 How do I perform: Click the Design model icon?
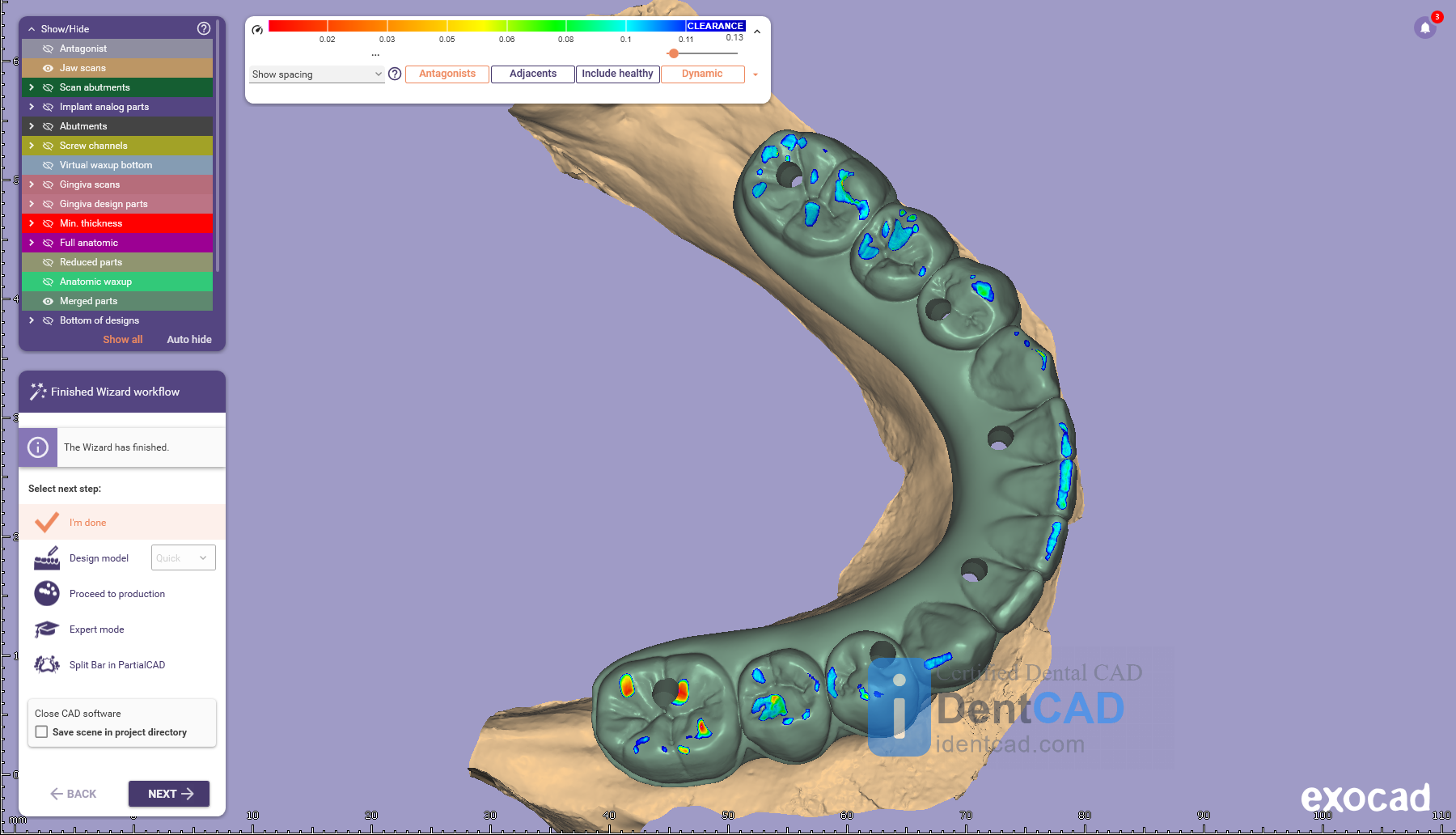[47, 558]
